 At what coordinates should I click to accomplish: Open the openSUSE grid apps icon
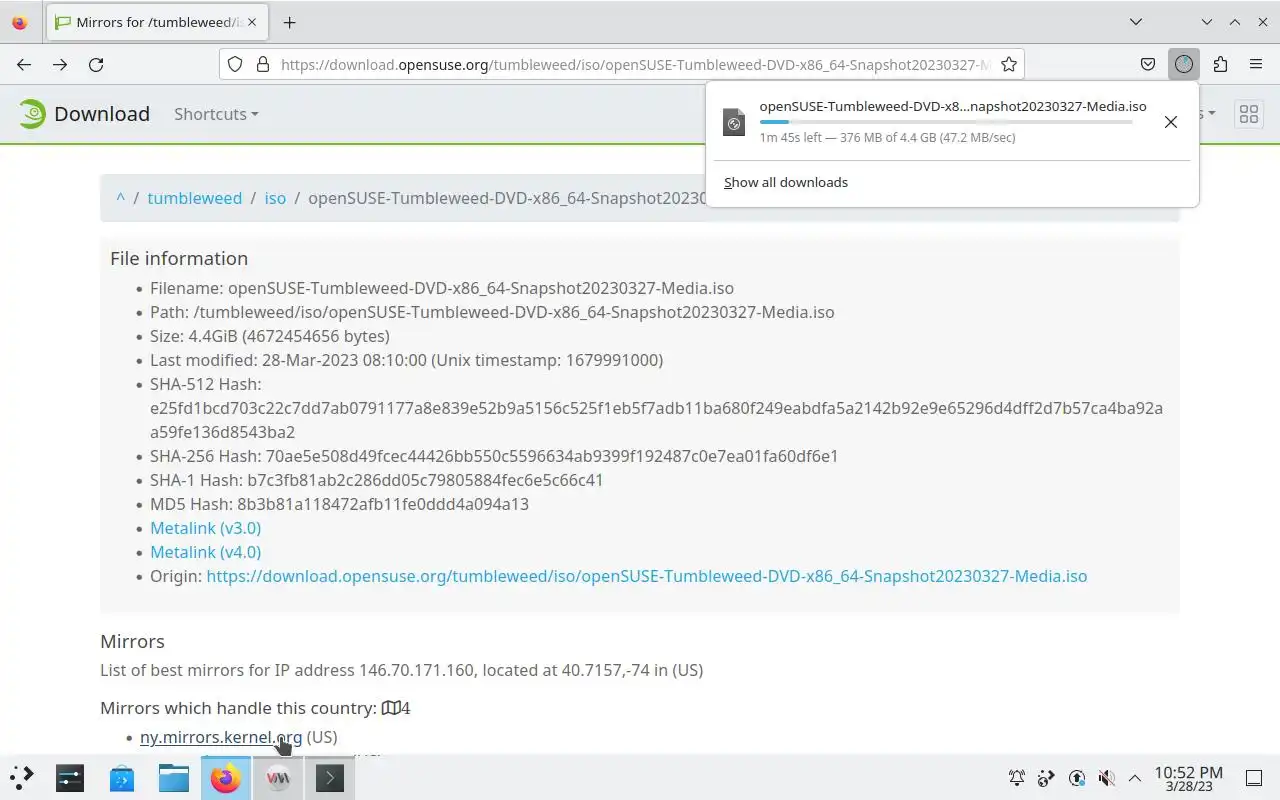tap(1248, 114)
